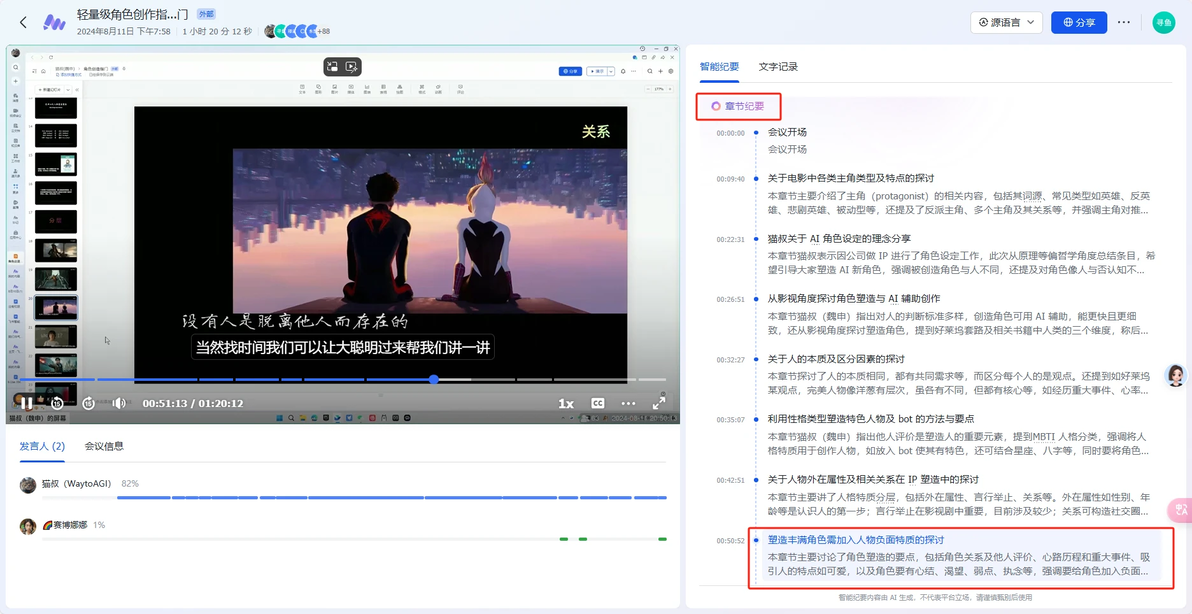Click the 00:35:07 chapter timestamp
Viewport: 1192px width, 614px height.
pos(731,419)
